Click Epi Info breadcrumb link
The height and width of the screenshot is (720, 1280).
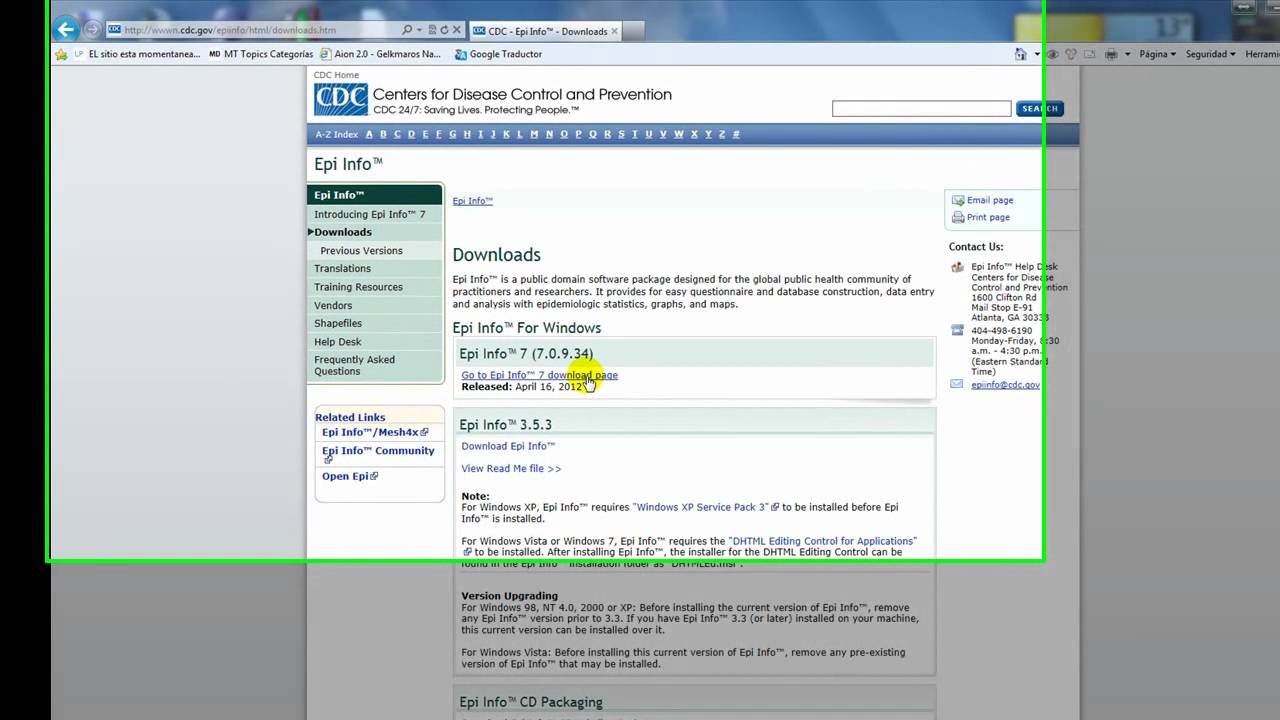(472, 201)
